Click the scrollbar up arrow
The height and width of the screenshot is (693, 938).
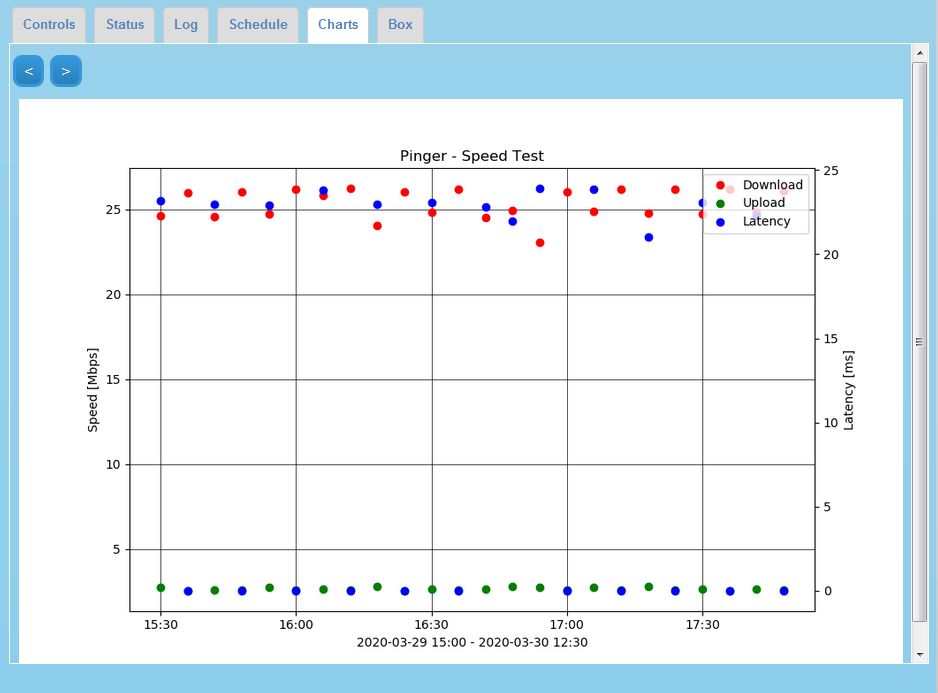click(920, 52)
